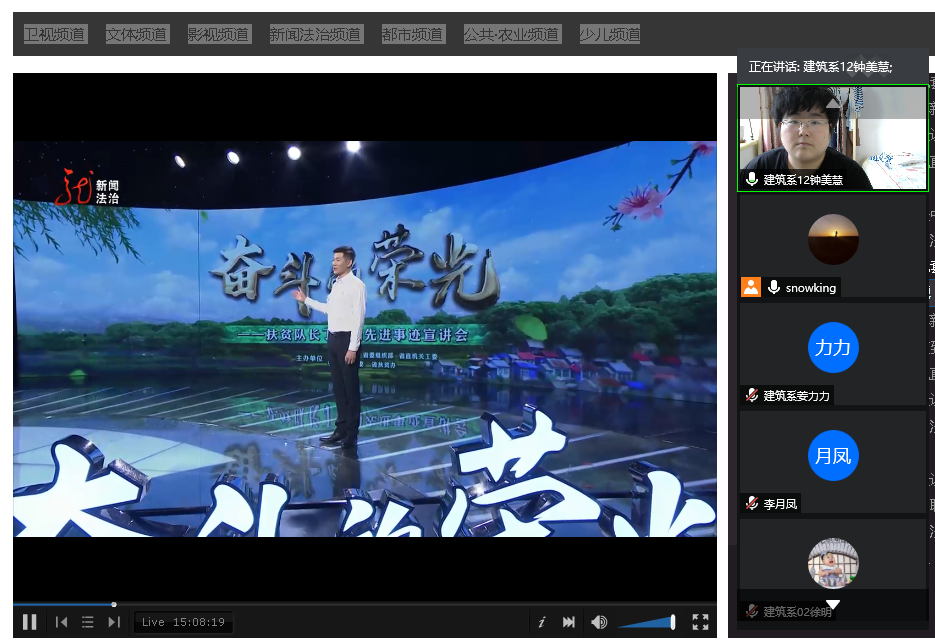Toggle muted microphone of 李月凤
Image resolution: width=935 pixels, height=643 pixels.
[x=751, y=504]
